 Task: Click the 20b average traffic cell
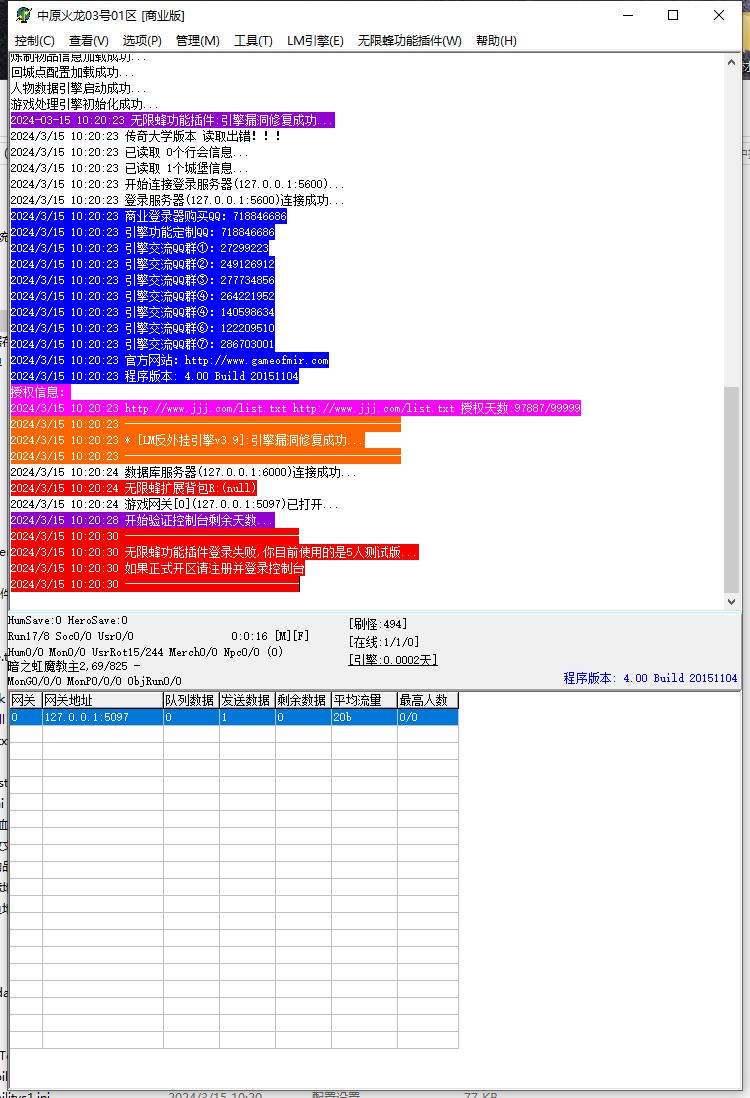(363, 717)
